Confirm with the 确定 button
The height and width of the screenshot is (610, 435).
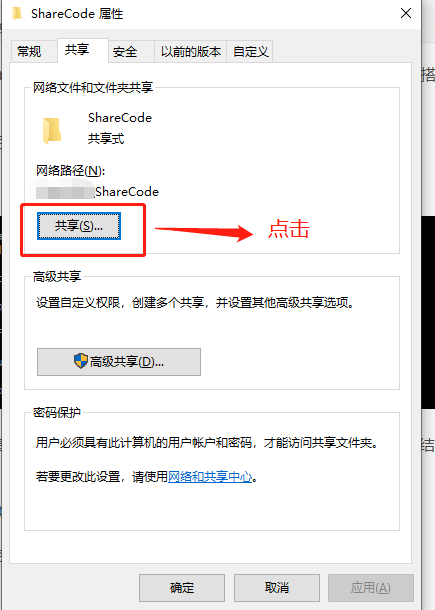coord(182,587)
